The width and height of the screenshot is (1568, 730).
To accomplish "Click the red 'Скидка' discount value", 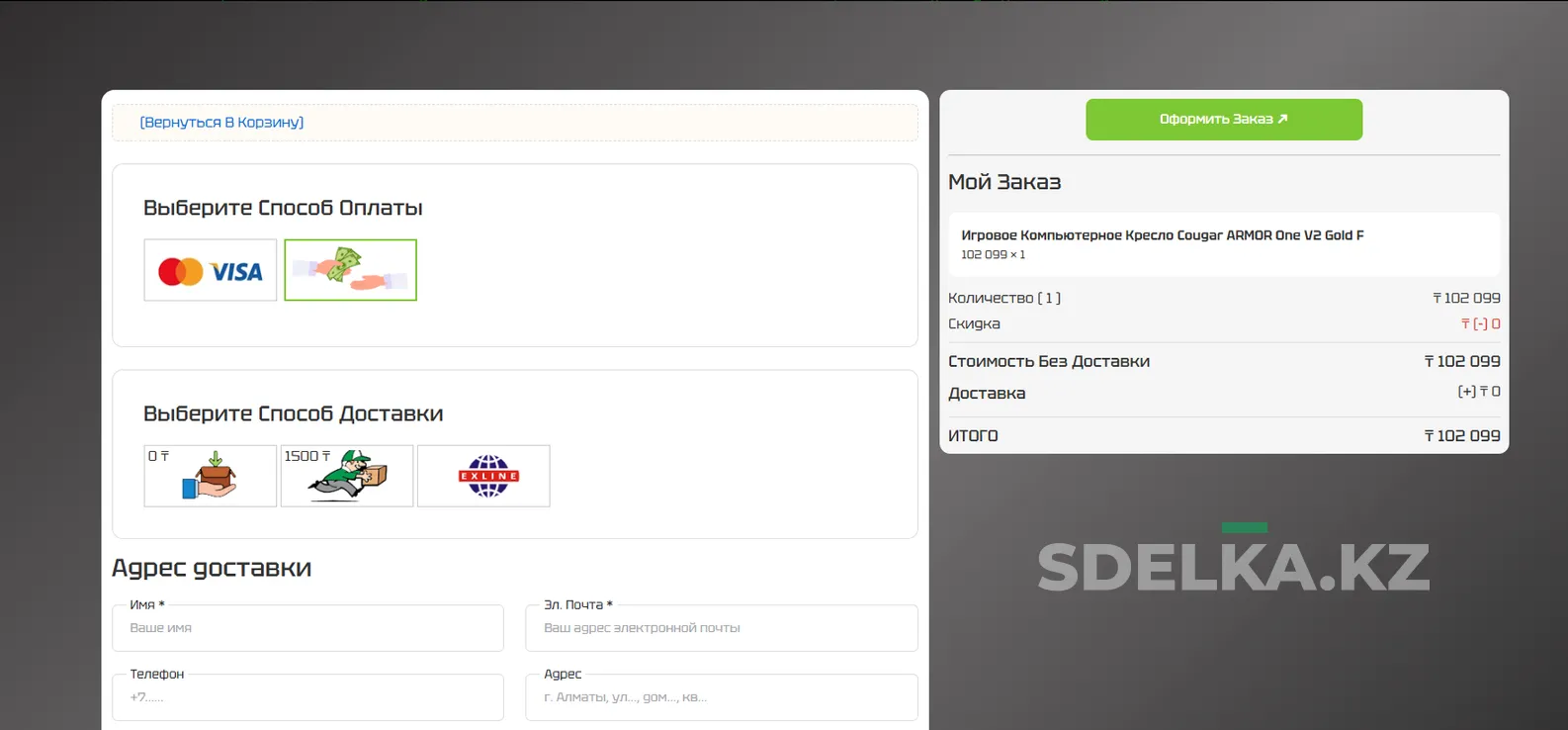I will coord(1480,323).
